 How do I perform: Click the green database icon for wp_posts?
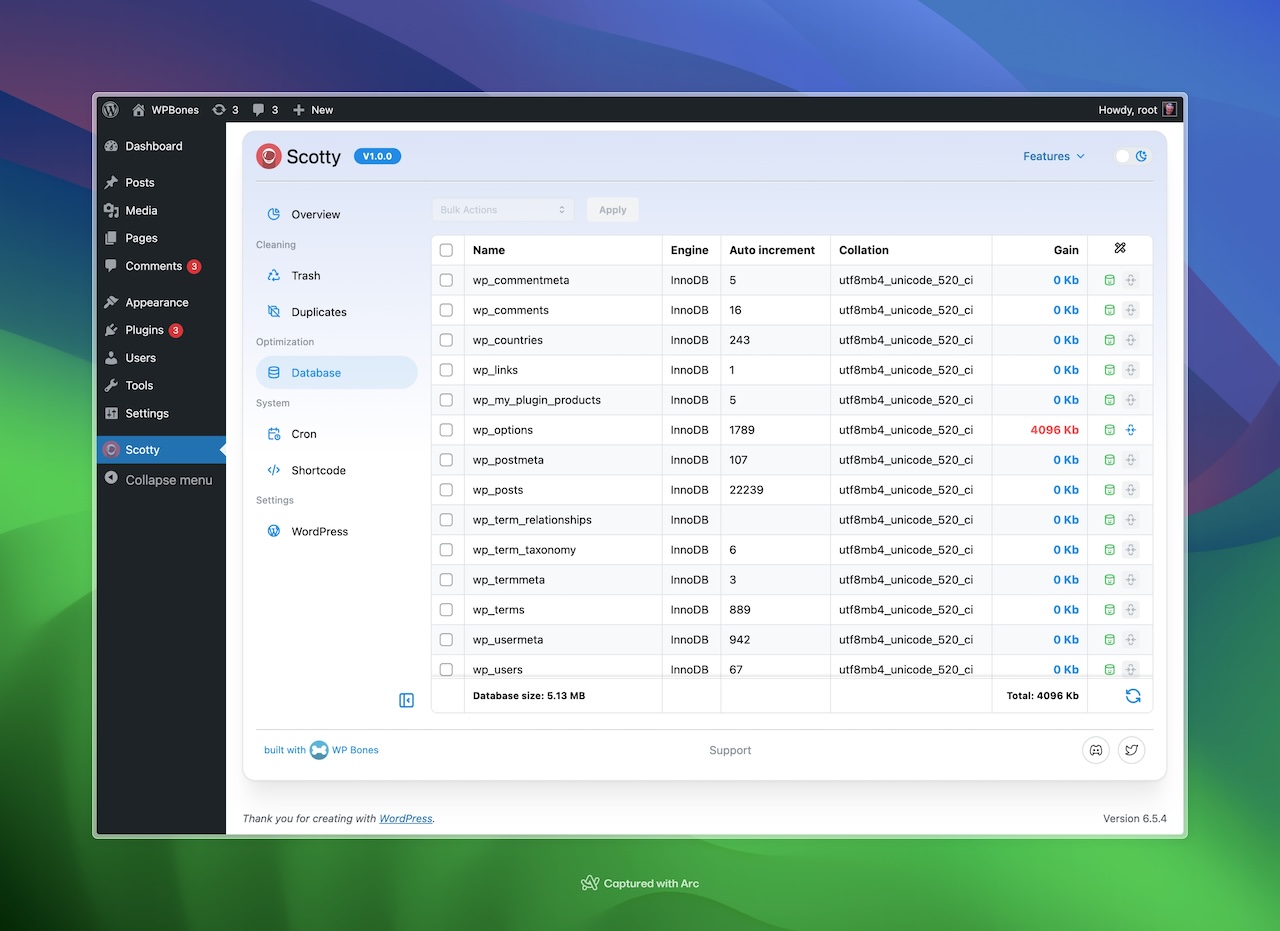point(1109,490)
